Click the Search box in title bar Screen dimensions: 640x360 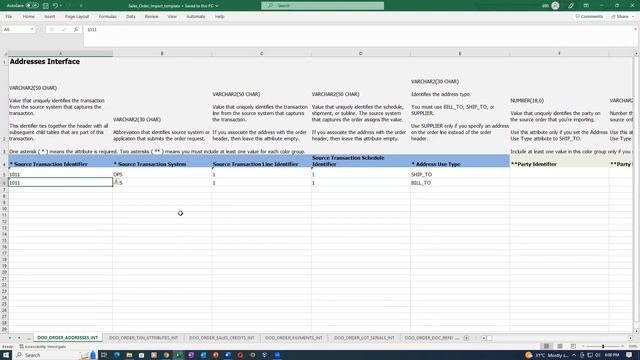(322, 6)
